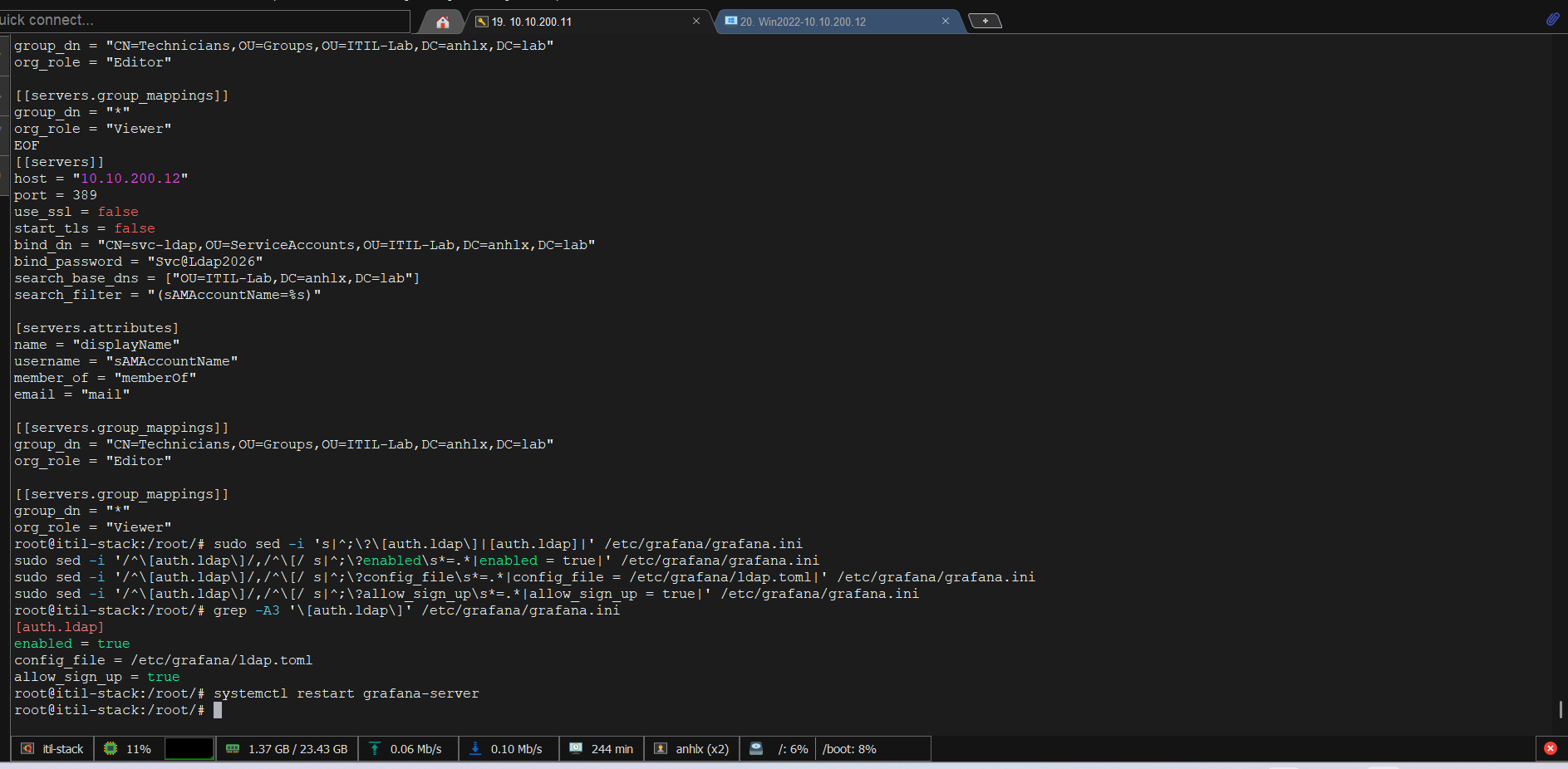1568x769 pixels.
Task: Close the Win2022-10.10.200.12 session tab
Action: point(946,22)
